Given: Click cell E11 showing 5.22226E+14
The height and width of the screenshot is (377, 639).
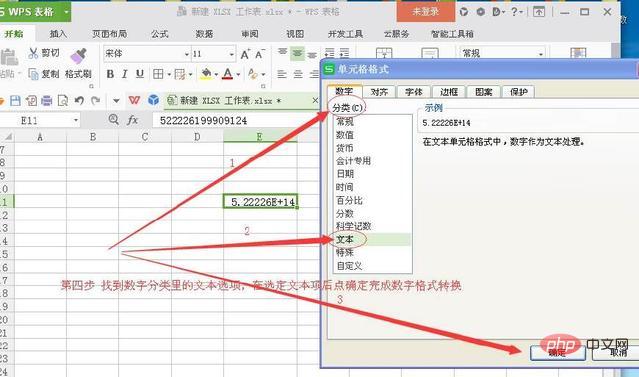Looking at the screenshot, I should tap(260, 201).
